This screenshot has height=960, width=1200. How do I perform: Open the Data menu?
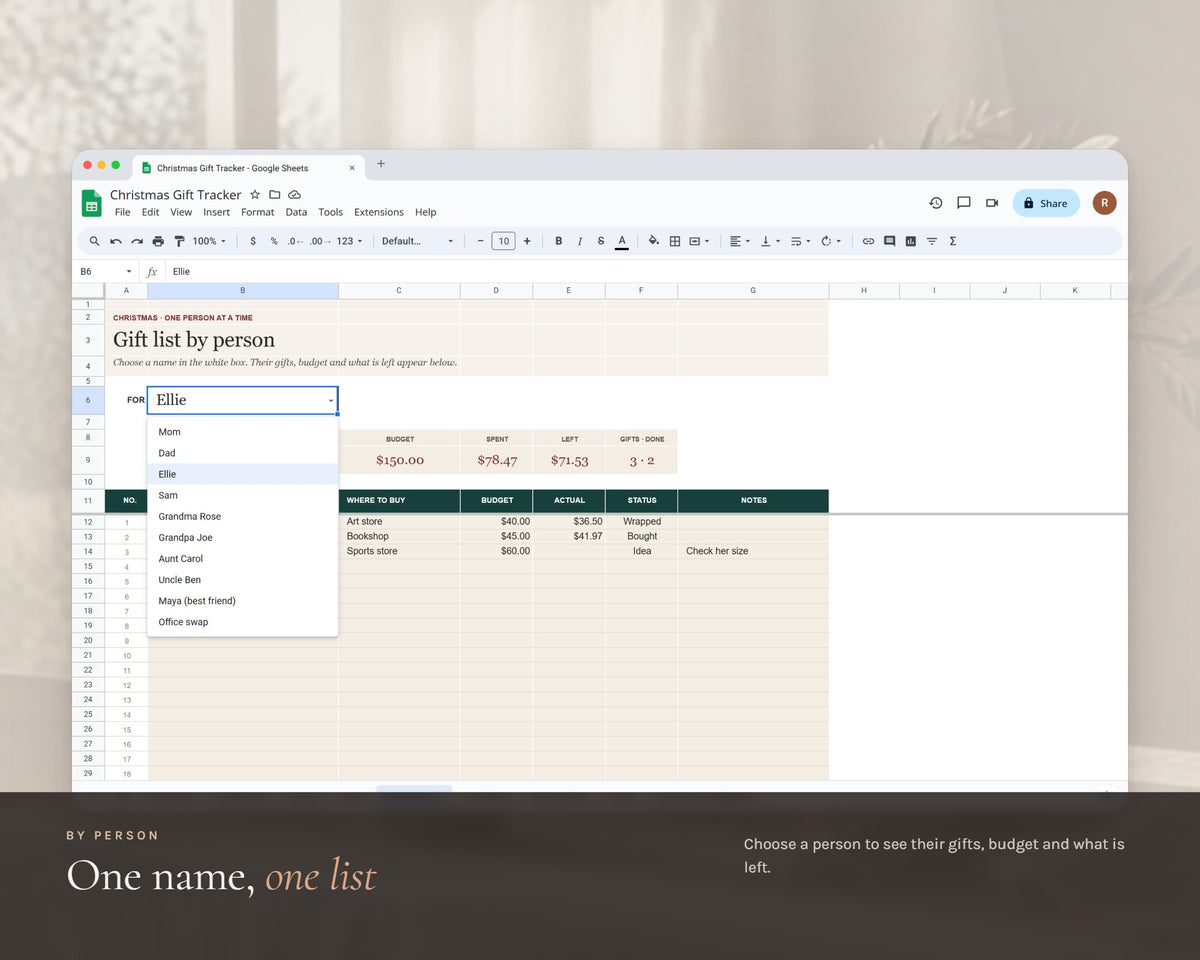tap(296, 212)
